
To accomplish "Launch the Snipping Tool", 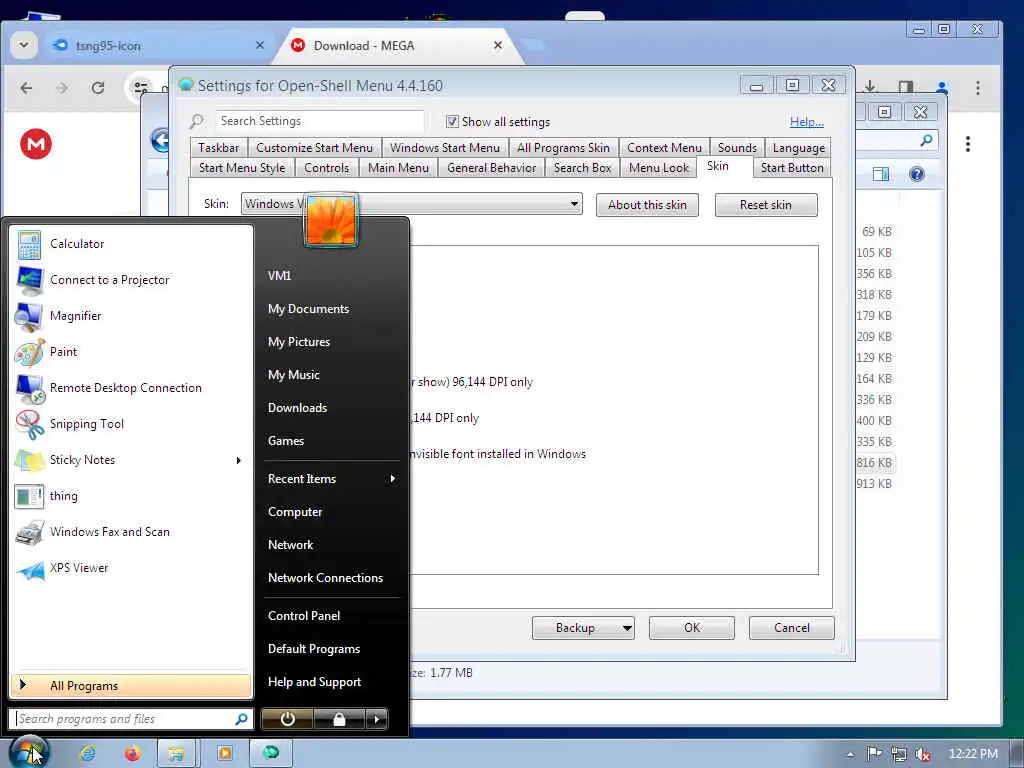I will (x=131, y=424).
